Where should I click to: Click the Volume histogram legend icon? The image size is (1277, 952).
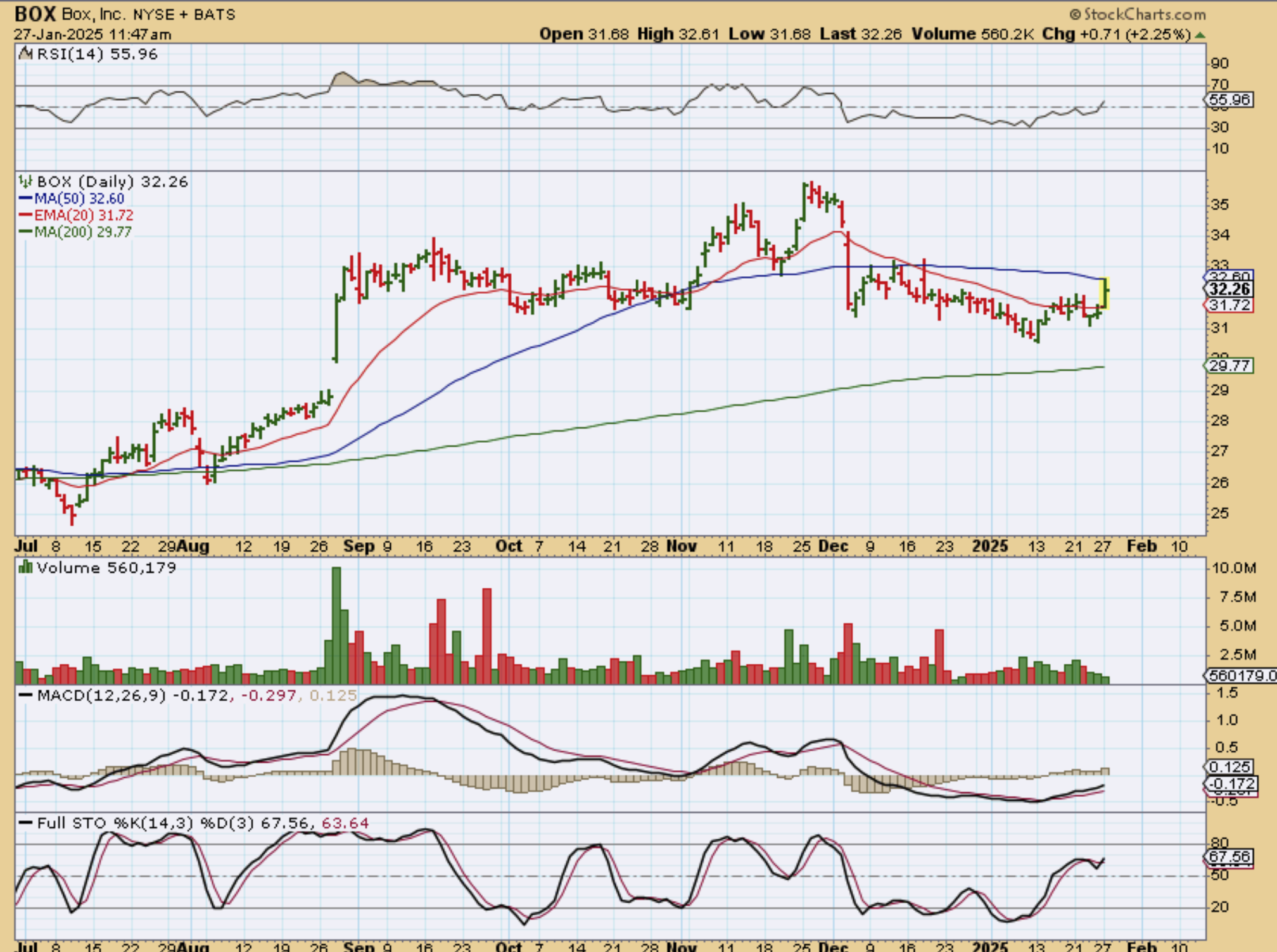pos(25,568)
